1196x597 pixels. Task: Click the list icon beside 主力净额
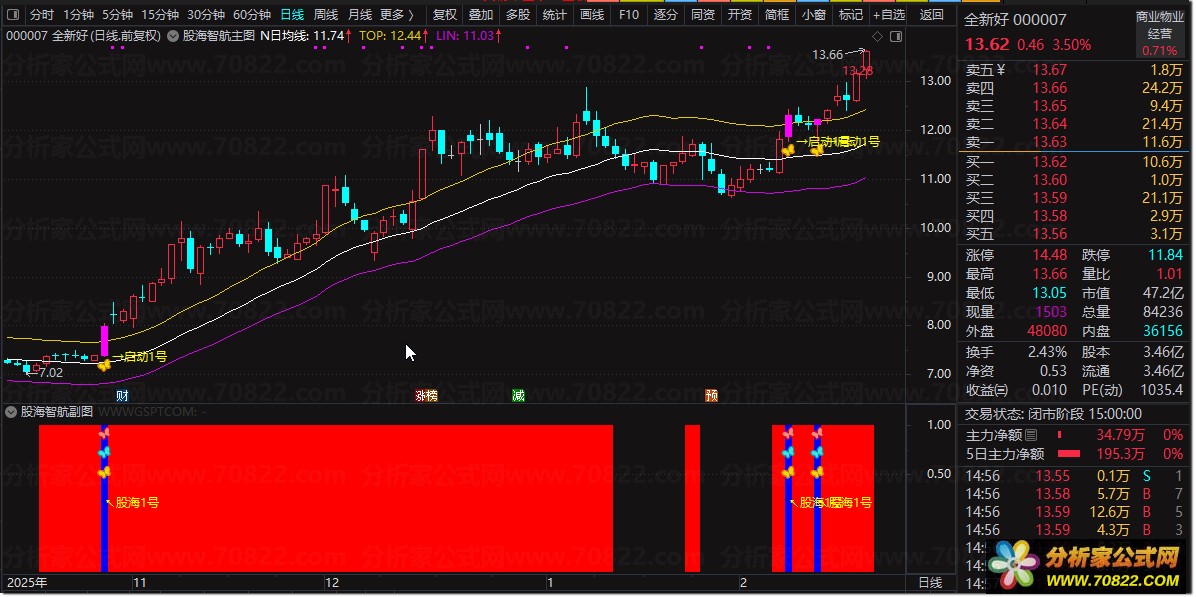coord(1031,435)
